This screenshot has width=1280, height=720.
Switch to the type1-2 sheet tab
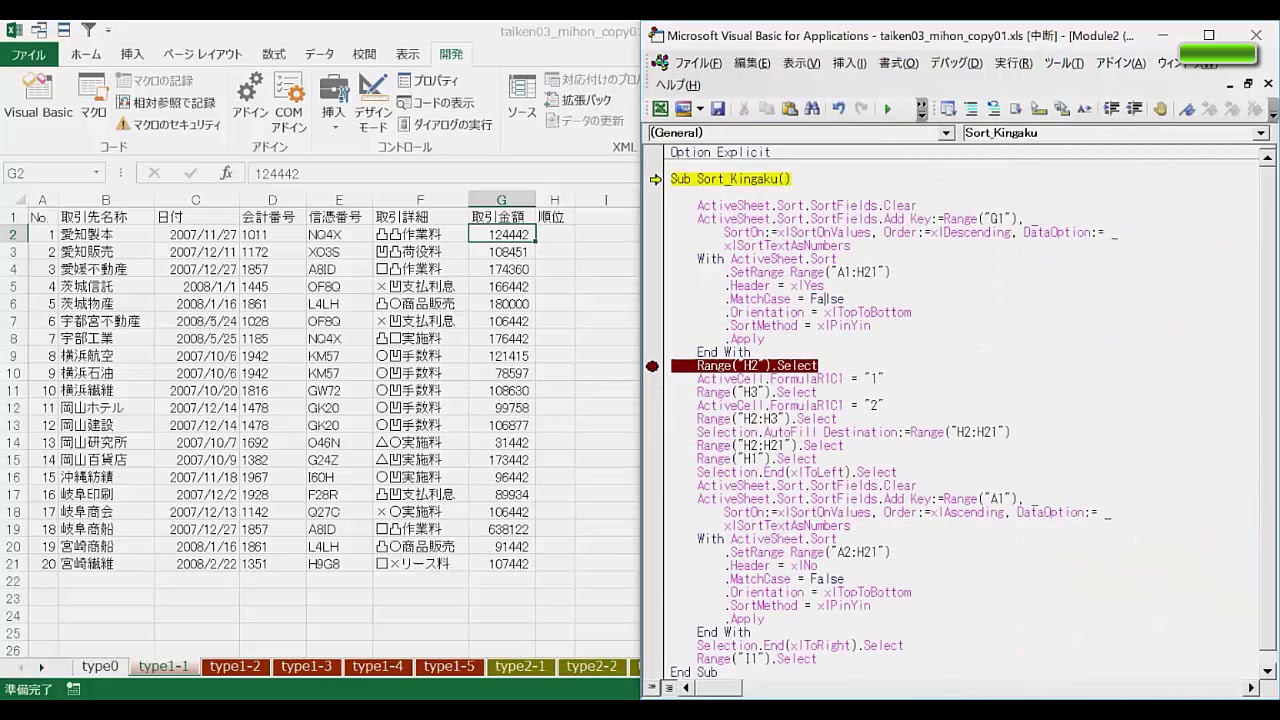pos(235,666)
